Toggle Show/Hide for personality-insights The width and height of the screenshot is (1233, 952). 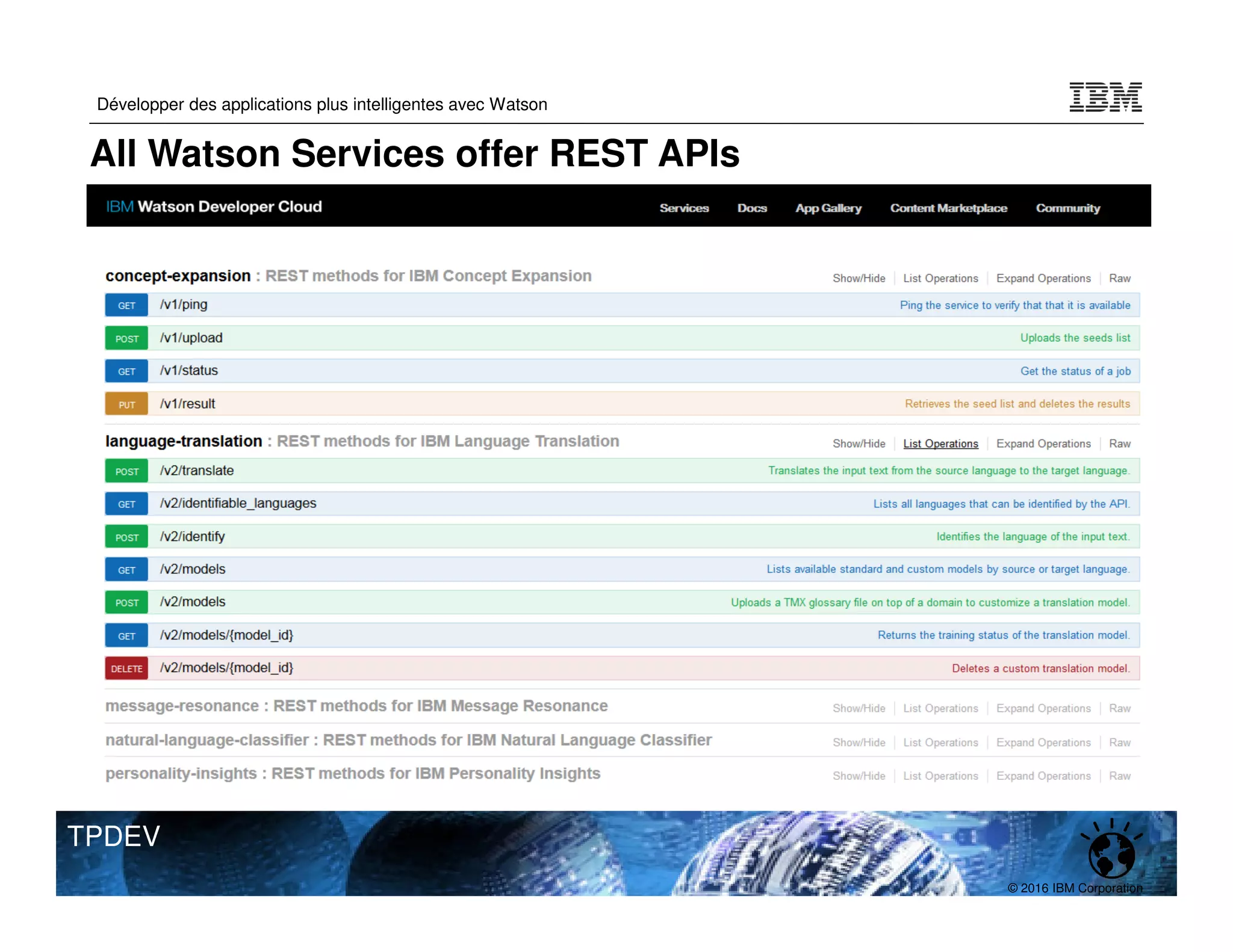click(859, 776)
